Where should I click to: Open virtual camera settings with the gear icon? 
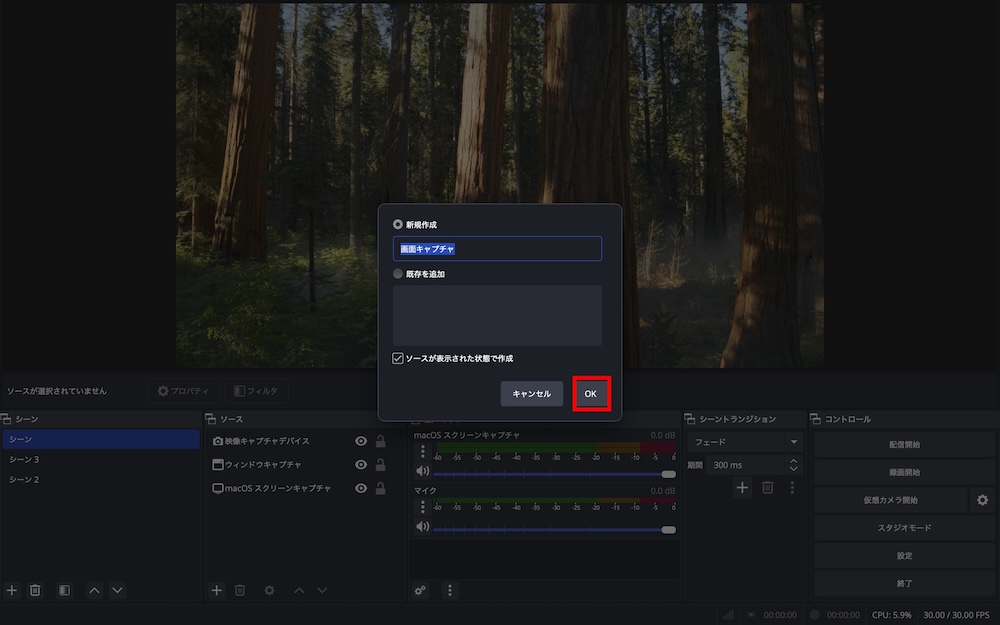(x=983, y=500)
